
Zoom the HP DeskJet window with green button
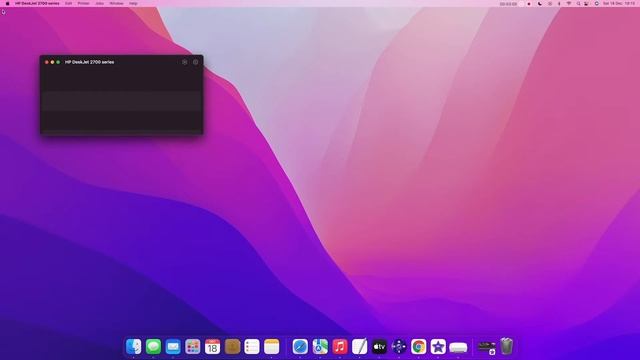tap(58, 62)
